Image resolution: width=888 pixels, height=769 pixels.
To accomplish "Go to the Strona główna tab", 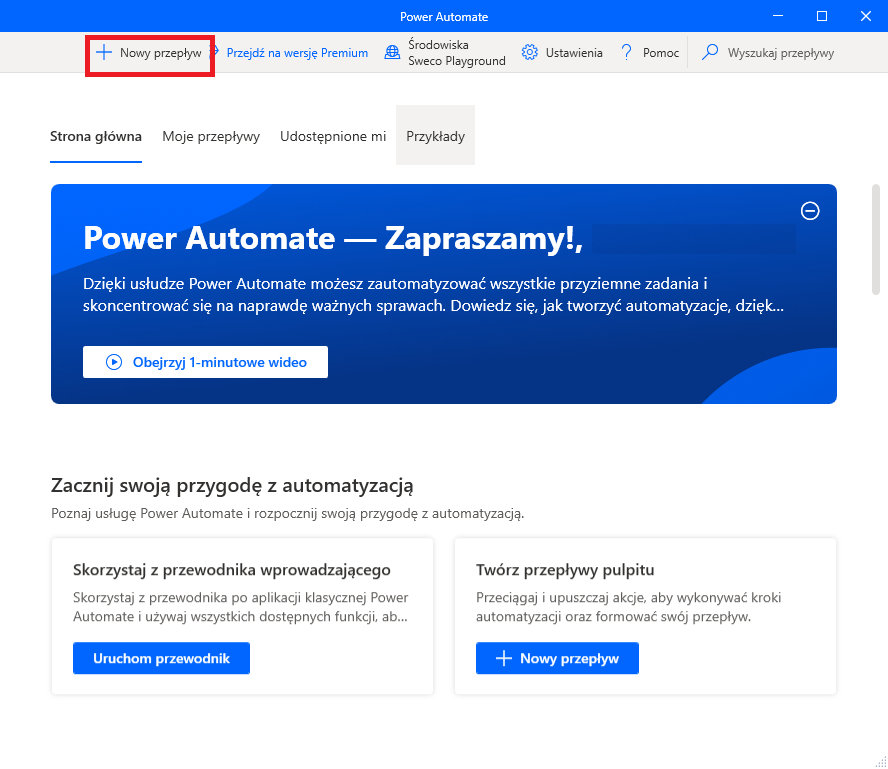I will coord(96,136).
